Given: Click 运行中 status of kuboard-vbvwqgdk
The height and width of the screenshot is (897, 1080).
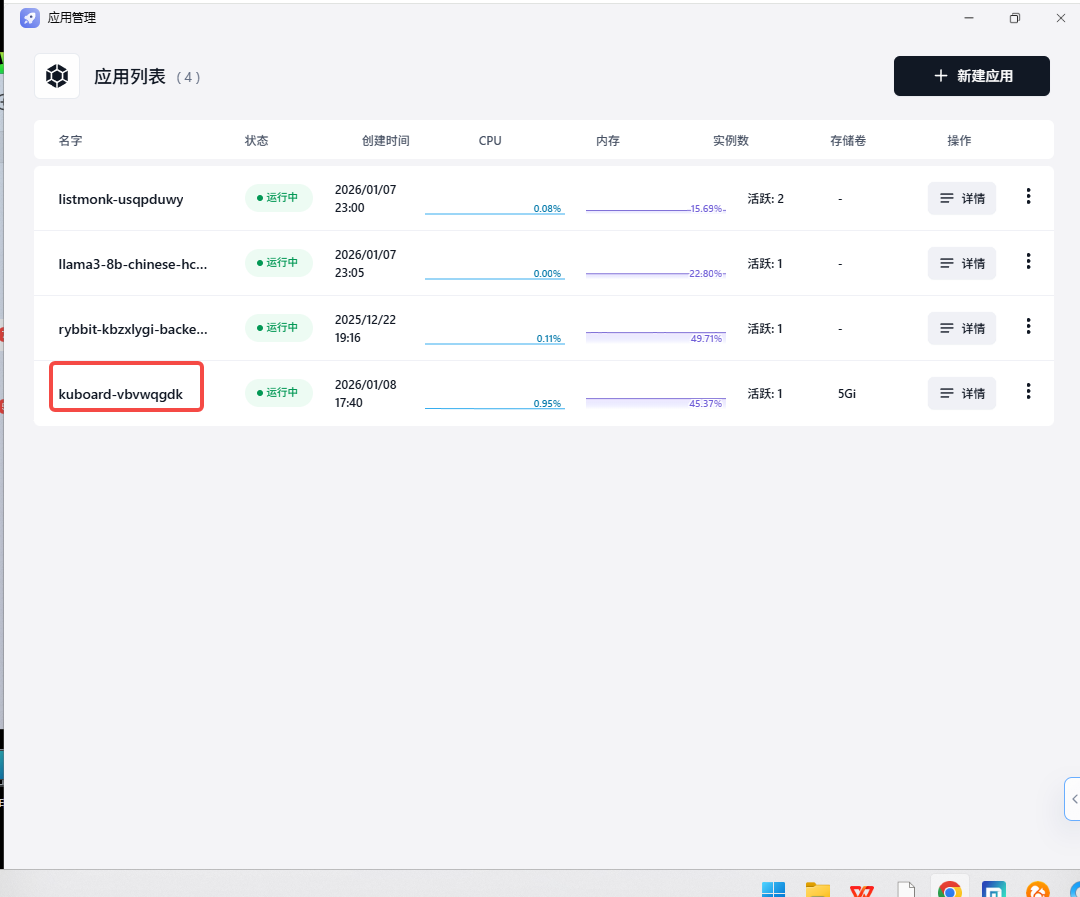Looking at the screenshot, I should (x=278, y=393).
